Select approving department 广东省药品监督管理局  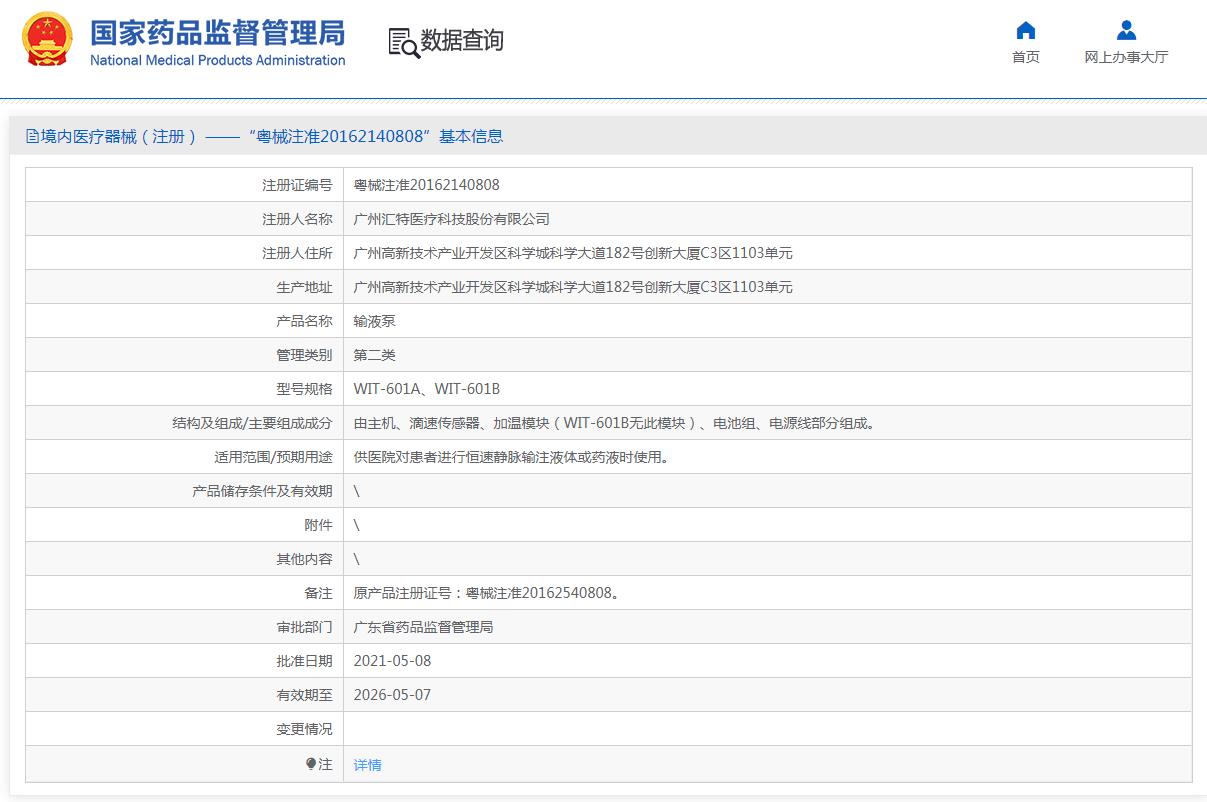[423, 627]
